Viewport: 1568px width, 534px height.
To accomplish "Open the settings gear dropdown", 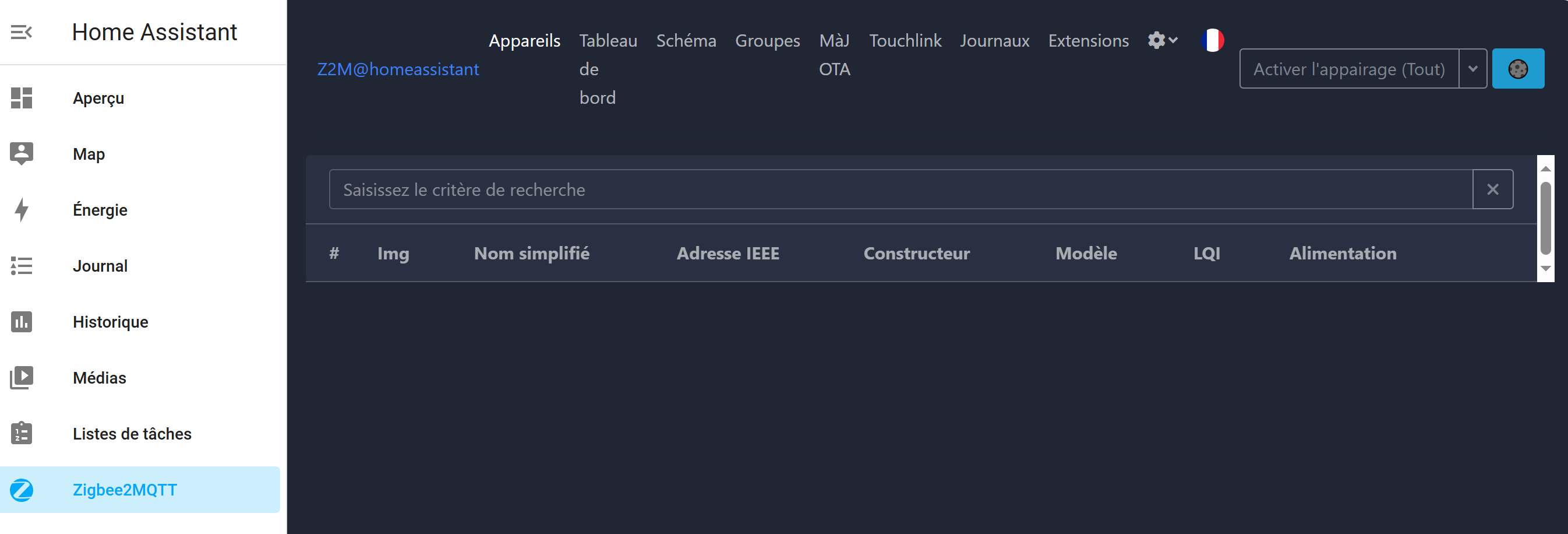I will (x=1163, y=40).
